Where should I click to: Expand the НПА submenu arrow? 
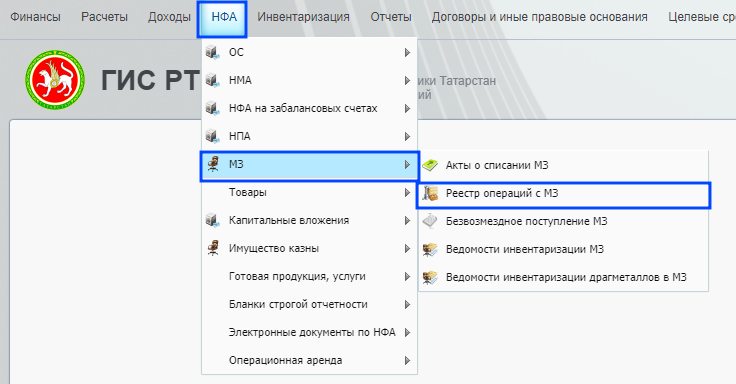[x=407, y=137]
